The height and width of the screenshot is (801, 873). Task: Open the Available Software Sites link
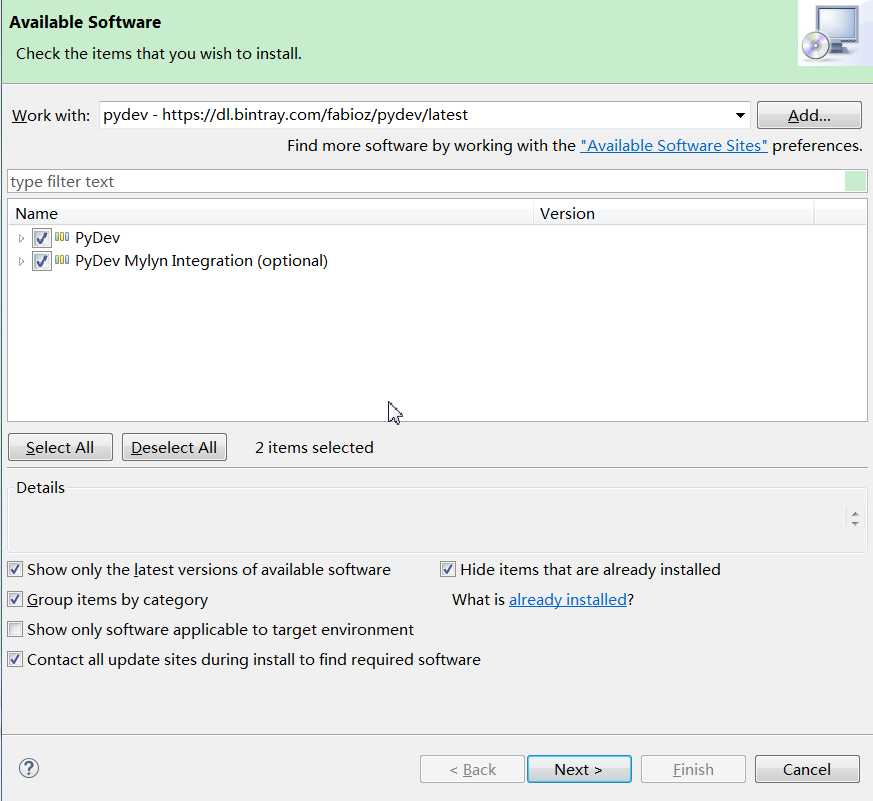tap(674, 146)
